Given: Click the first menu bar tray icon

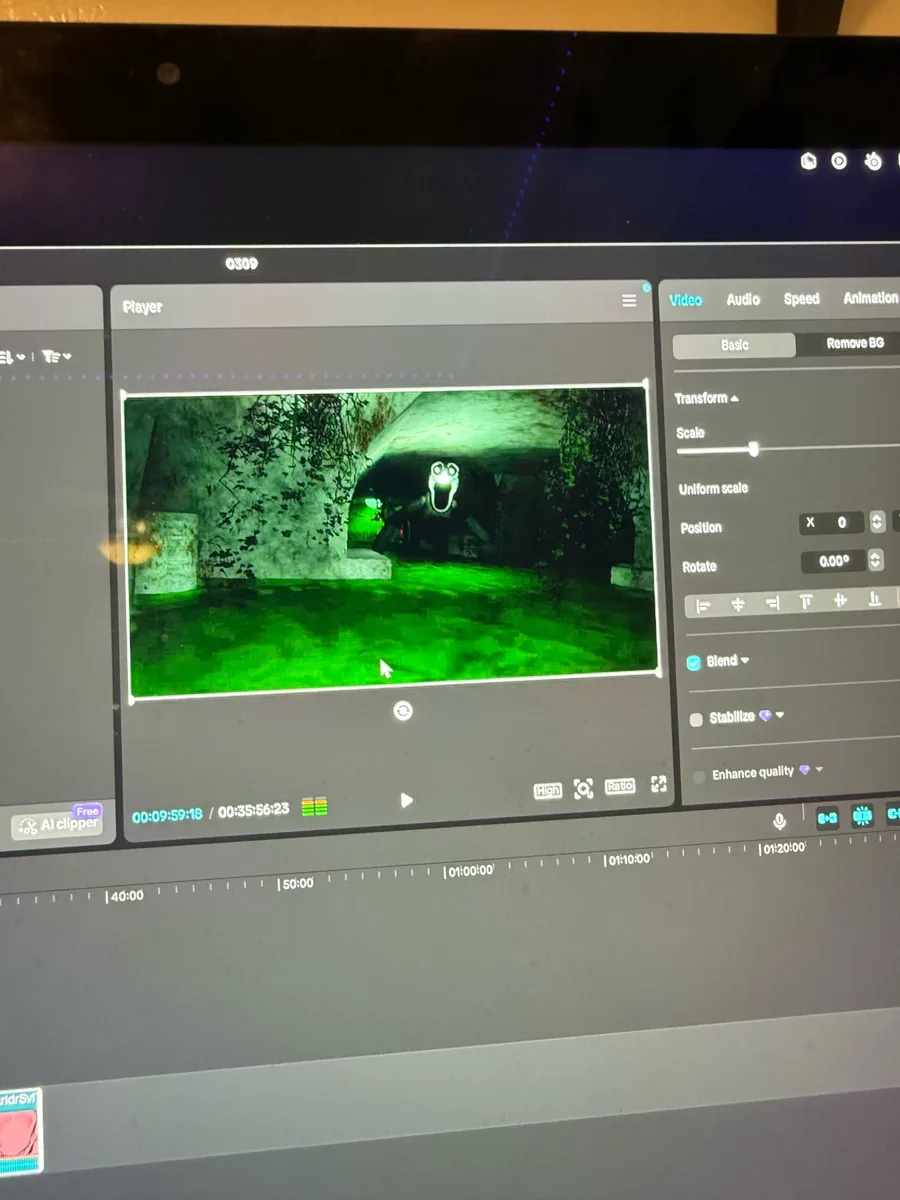Looking at the screenshot, I should (x=809, y=161).
